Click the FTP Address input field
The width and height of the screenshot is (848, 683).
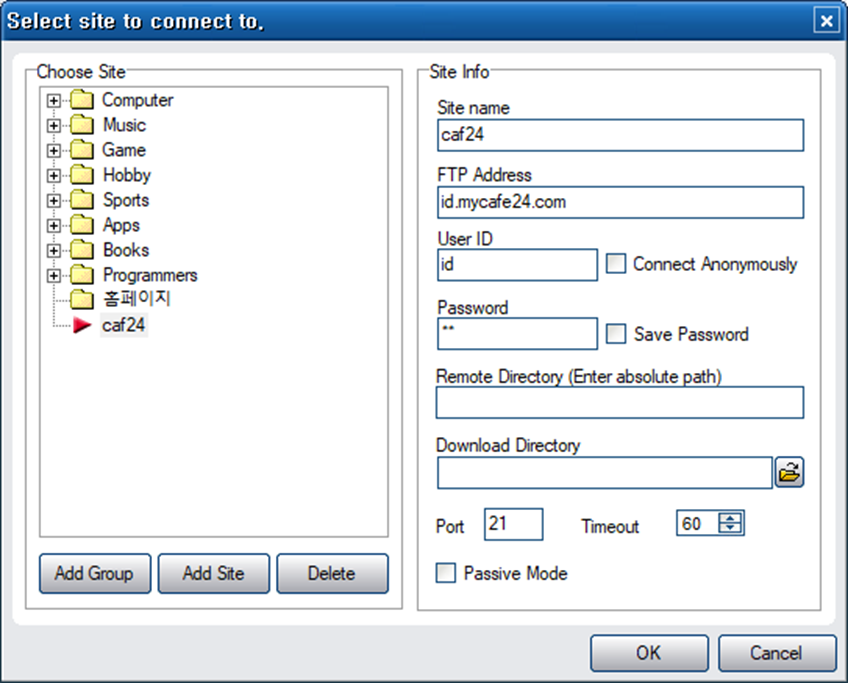point(620,202)
